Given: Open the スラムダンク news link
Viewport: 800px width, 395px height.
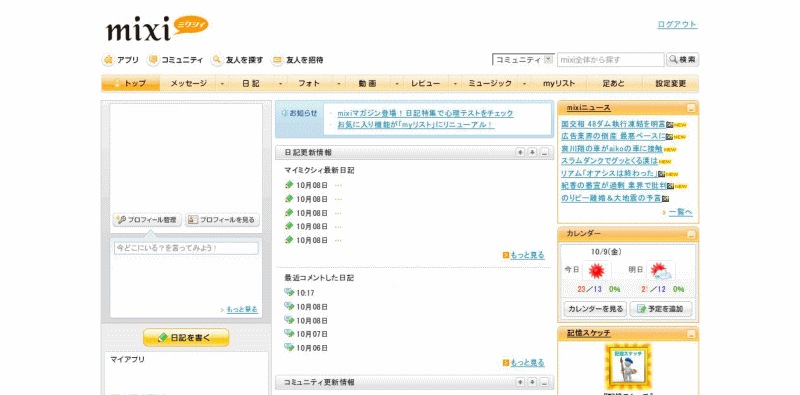Looking at the screenshot, I should (610, 161).
